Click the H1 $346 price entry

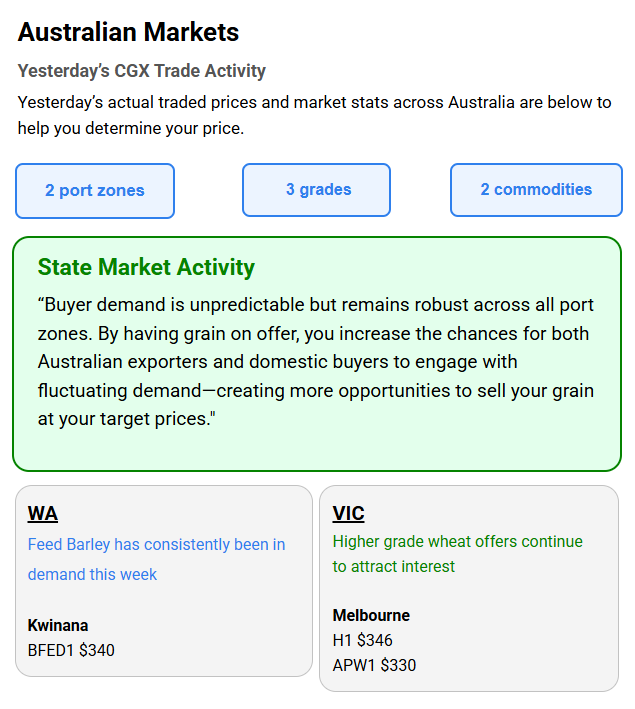[x=363, y=640]
